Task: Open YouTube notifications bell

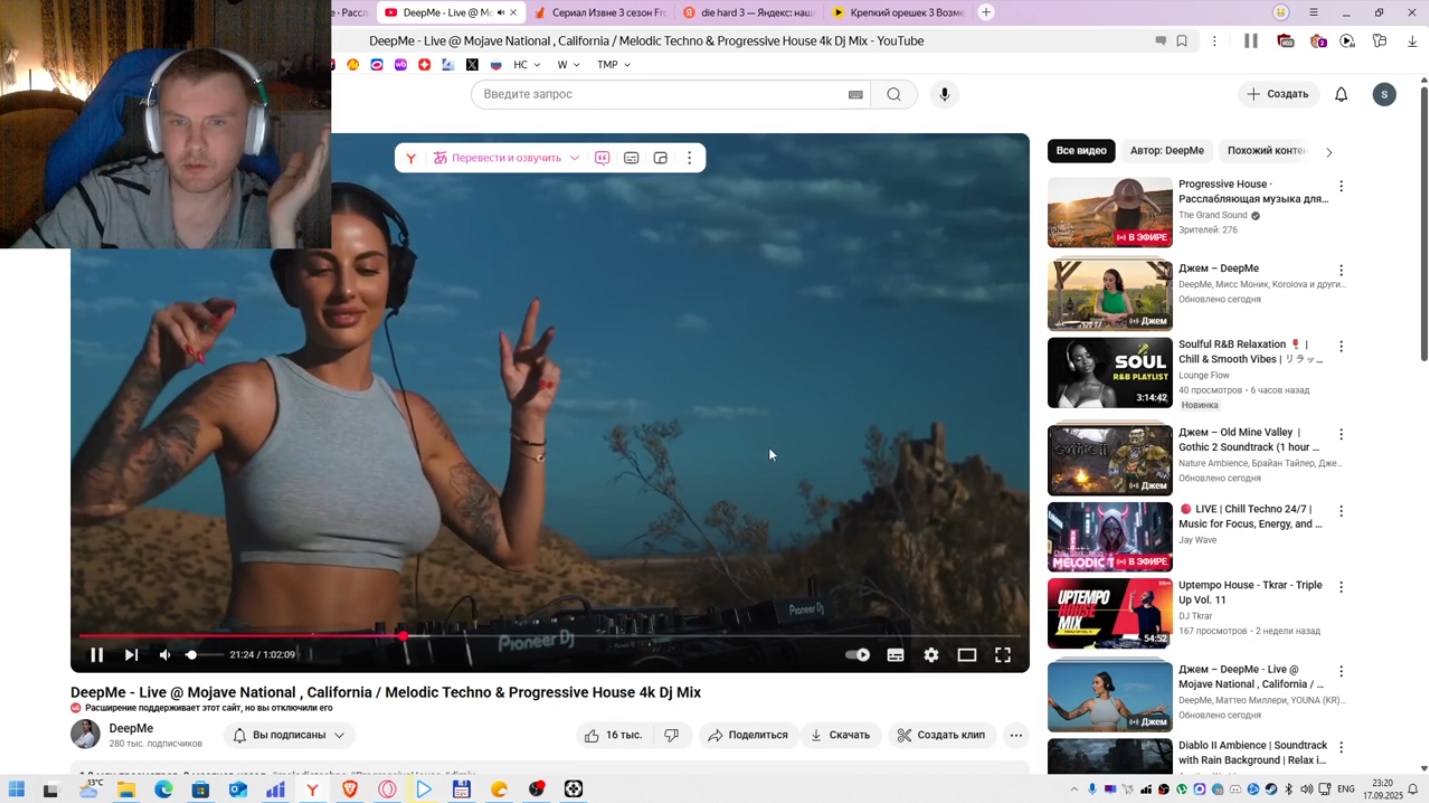Action: [x=1341, y=94]
